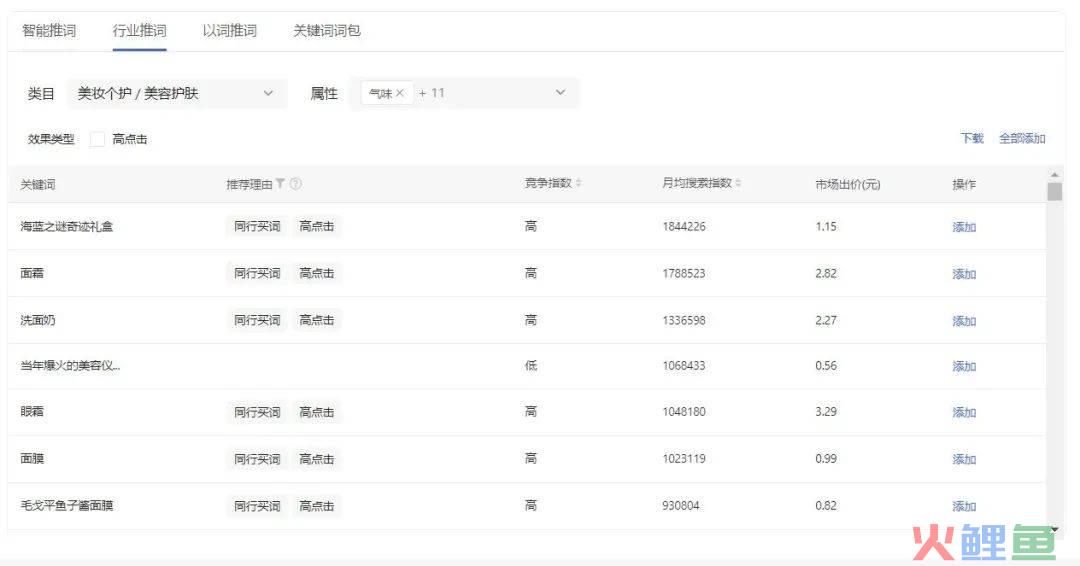Click the scrollbar up arrow
Viewport: 1080px width, 566px height.
[1054, 173]
